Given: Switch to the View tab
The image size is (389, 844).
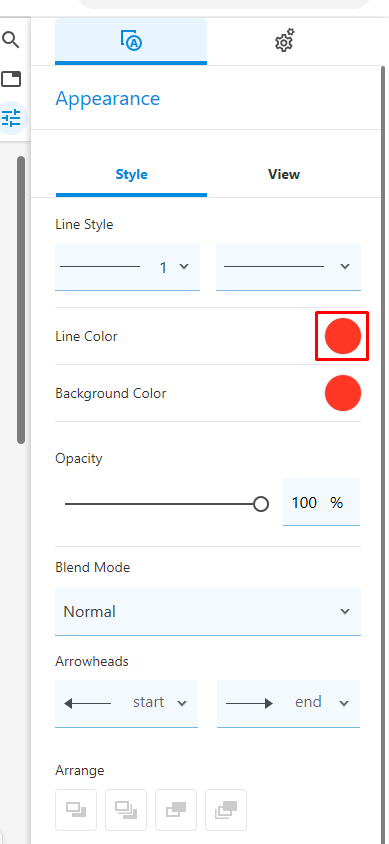Looking at the screenshot, I should pos(284,174).
